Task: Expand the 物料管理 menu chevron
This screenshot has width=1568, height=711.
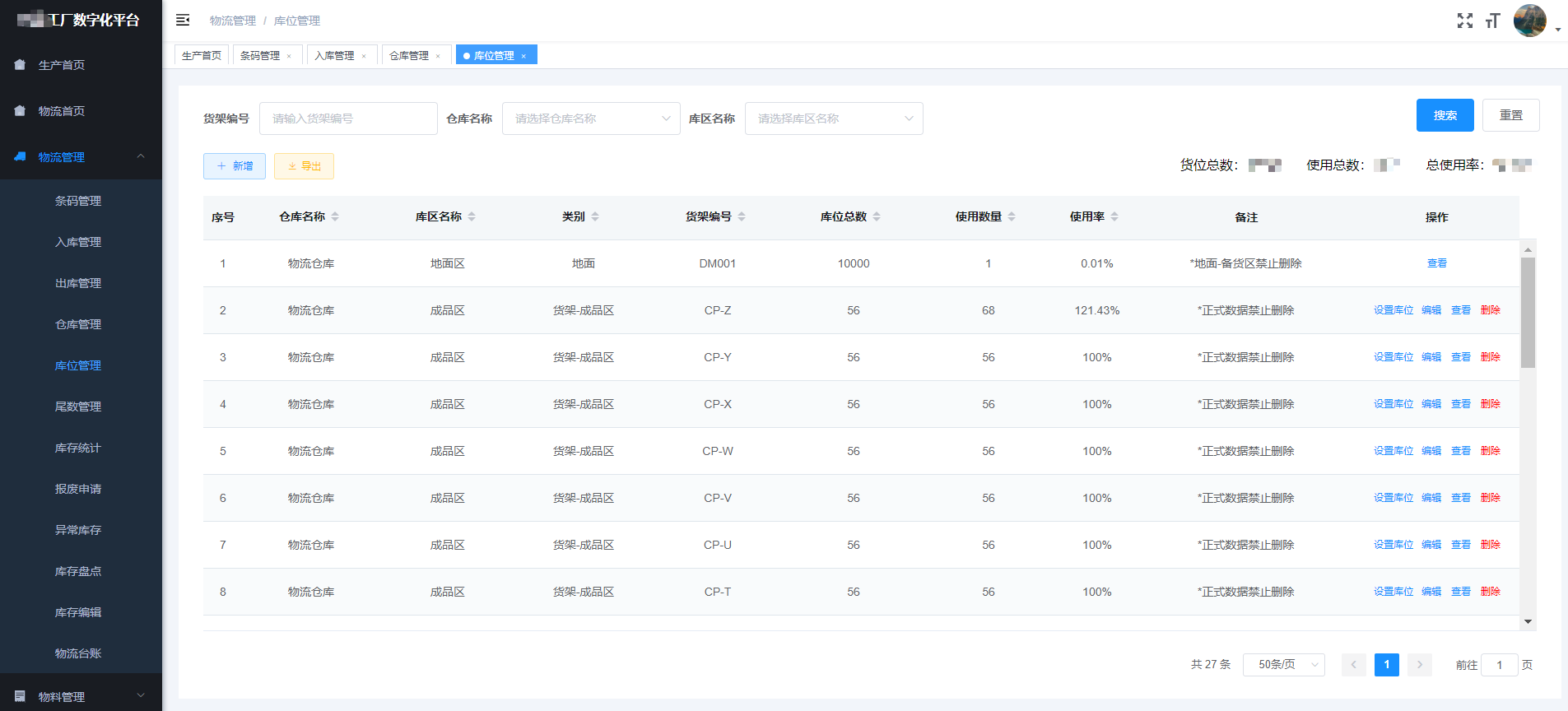Action: point(141,696)
